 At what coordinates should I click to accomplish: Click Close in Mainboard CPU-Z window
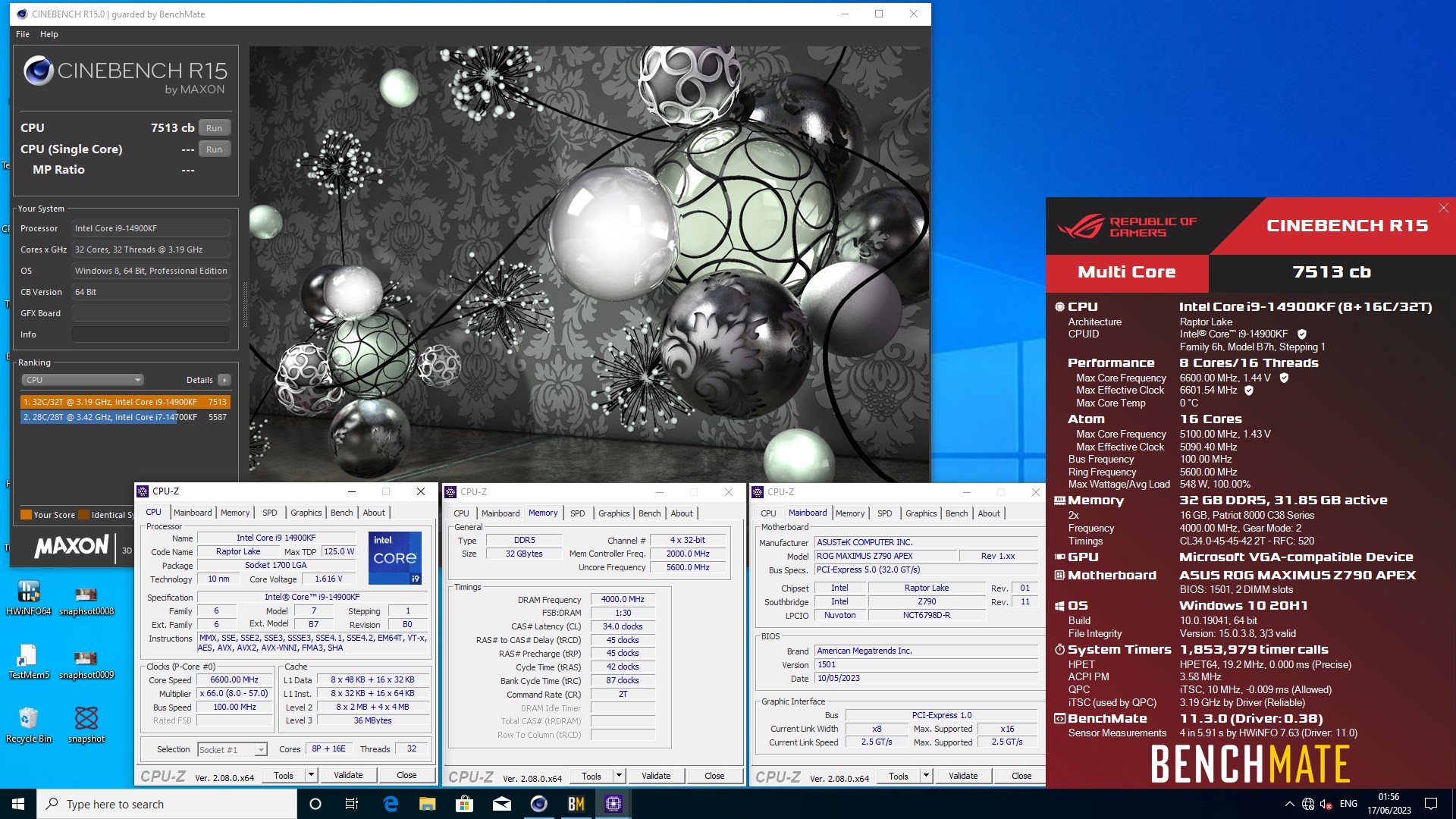point(1021,776)
